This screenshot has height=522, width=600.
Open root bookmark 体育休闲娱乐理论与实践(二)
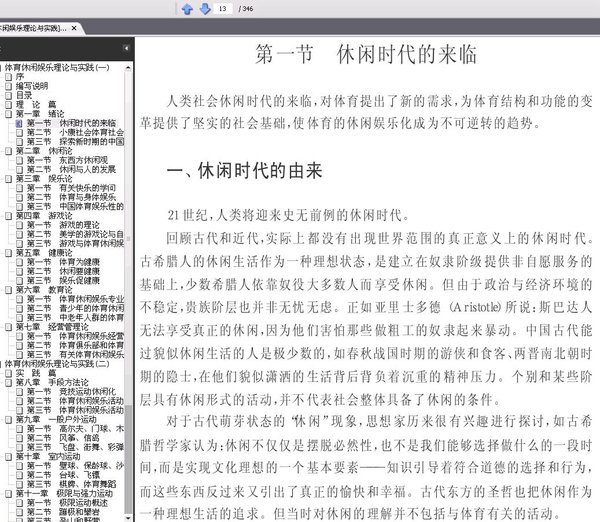[57, 364]
